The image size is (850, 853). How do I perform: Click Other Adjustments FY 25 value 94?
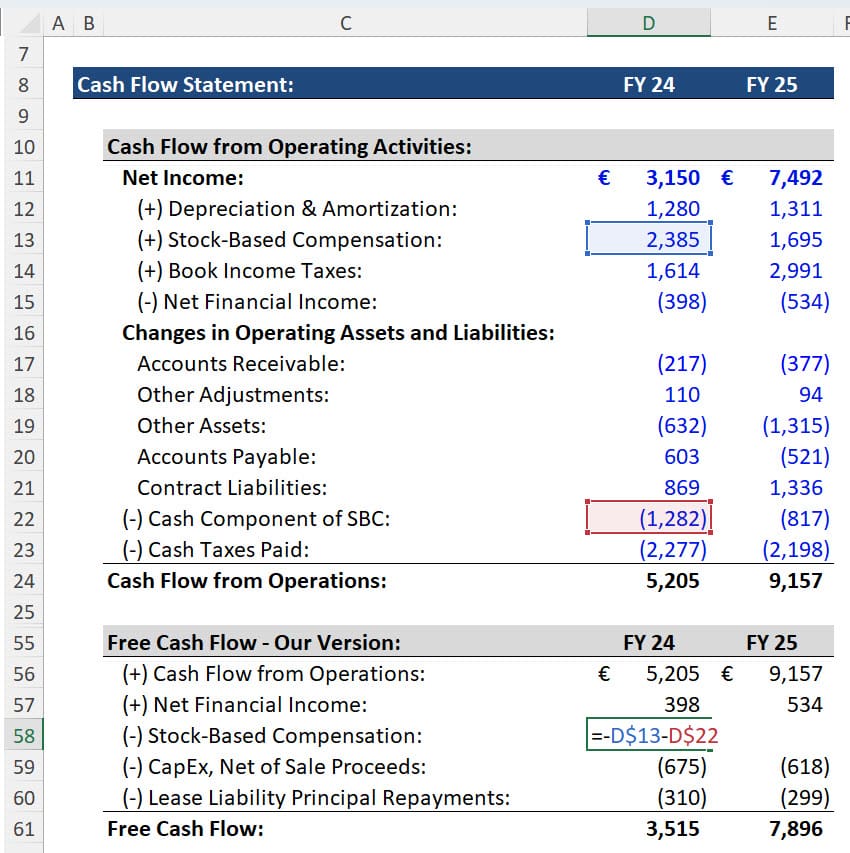pyautogui.click(x=810, y=395)
